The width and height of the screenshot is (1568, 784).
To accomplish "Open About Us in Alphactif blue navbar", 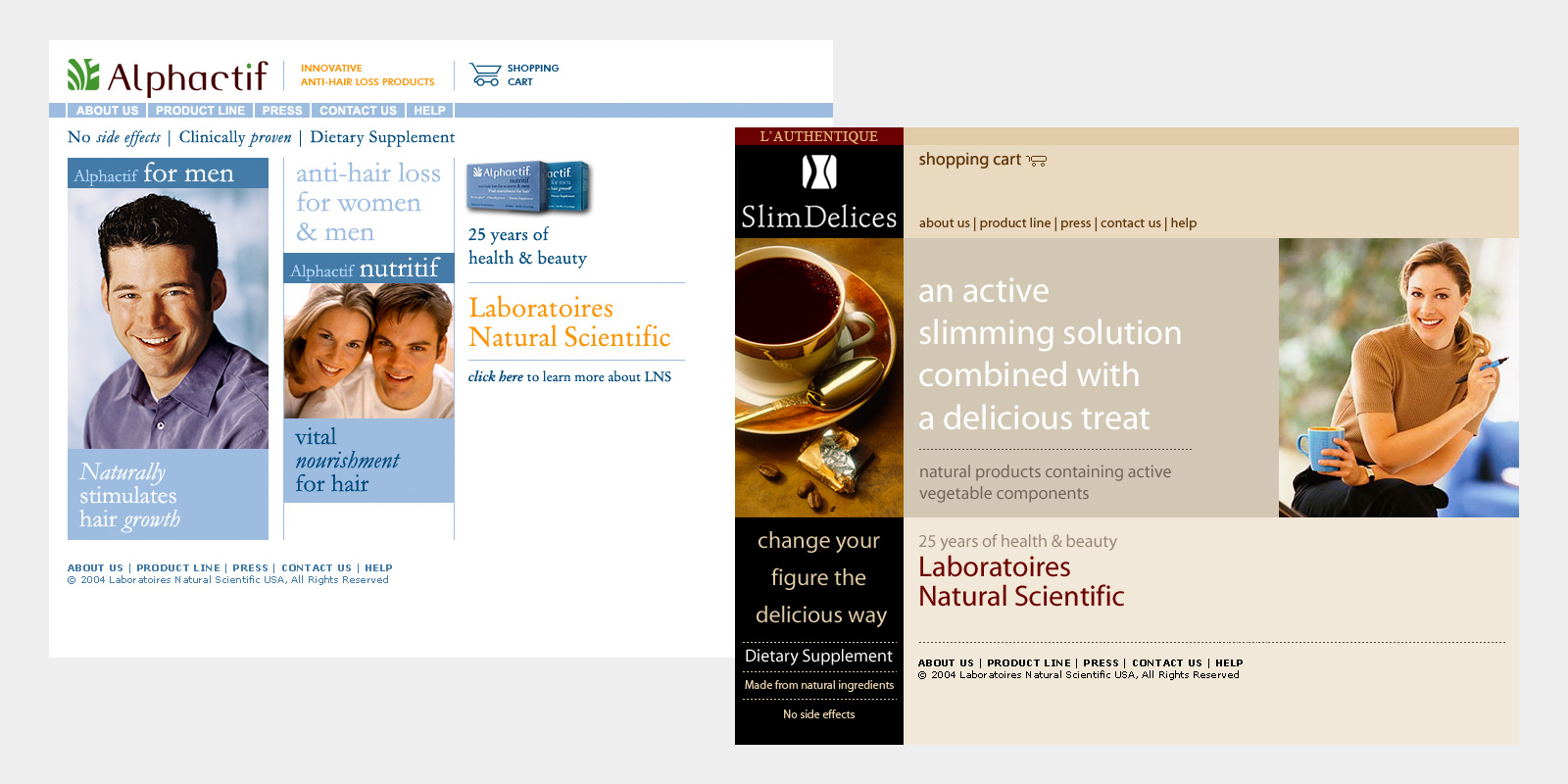I will [x=107, y=111].
